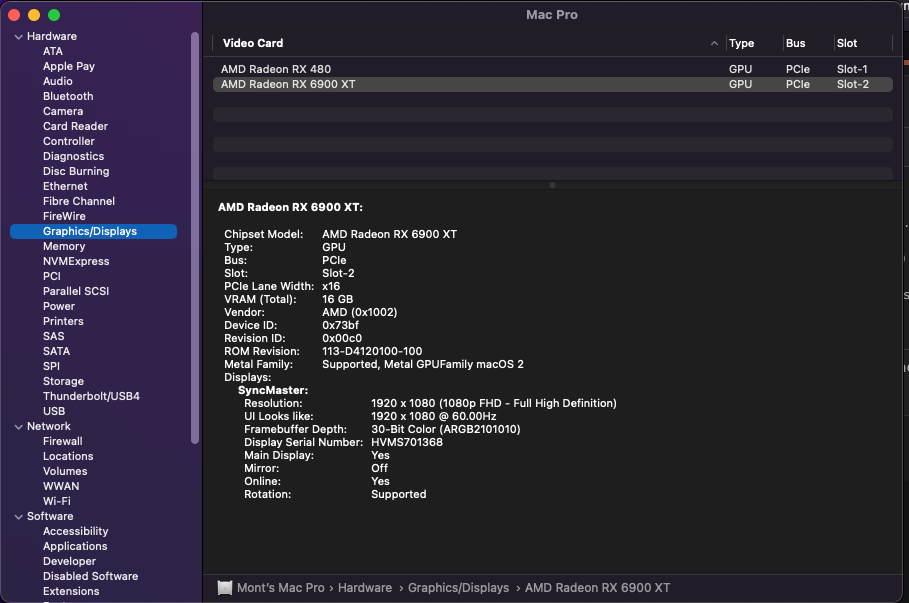Screen dimensions: 909x603
Task: Click Graphics/Displays in bottom path bar
Action: pyautogui.click(x=459, y=588)
